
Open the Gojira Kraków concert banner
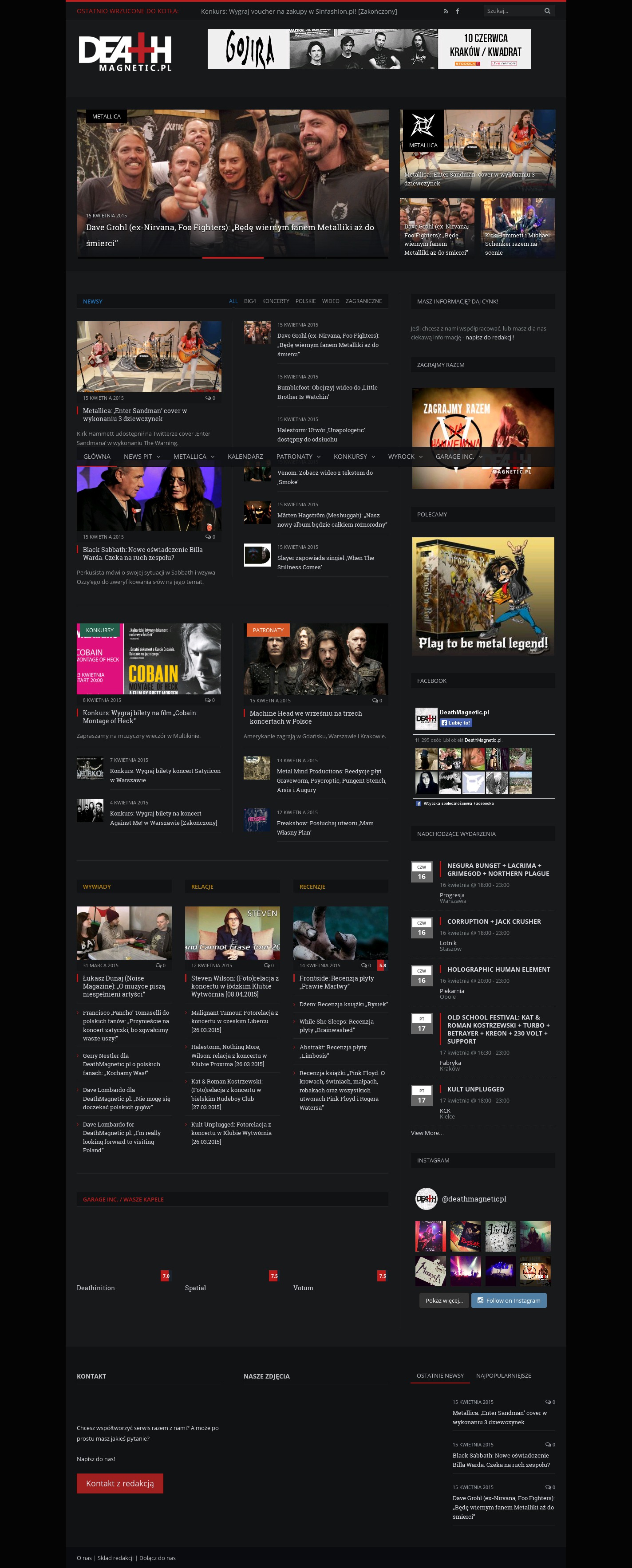[369, 49]
